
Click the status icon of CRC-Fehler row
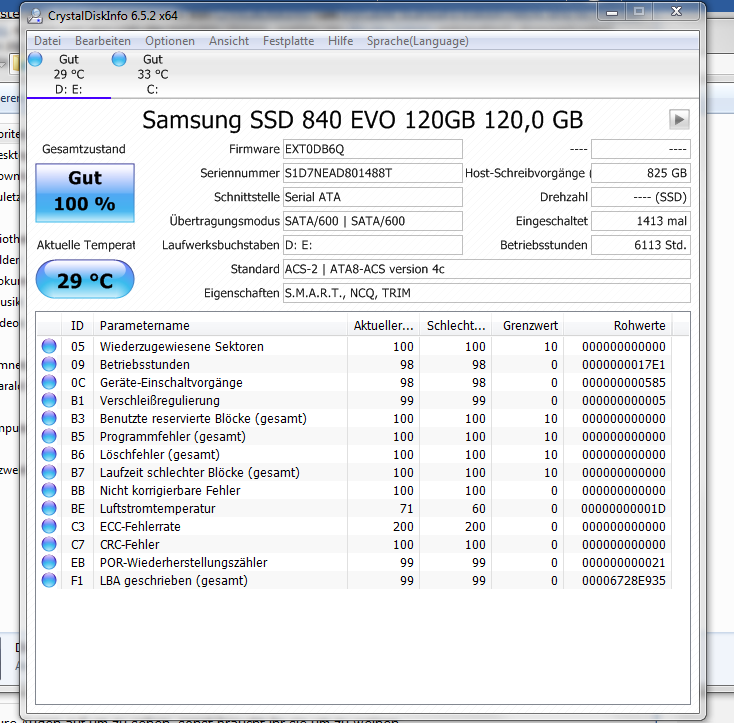pos(49,544)
